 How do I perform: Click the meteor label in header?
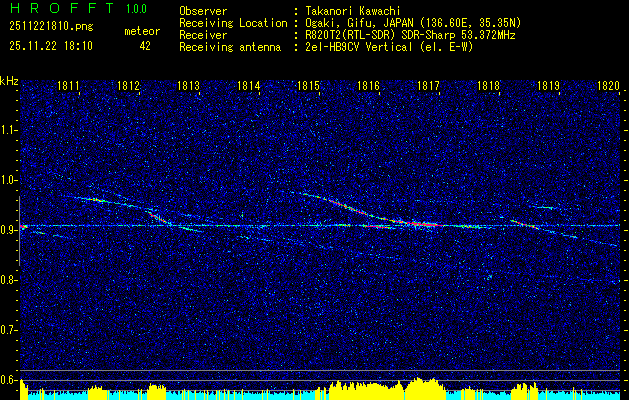coord(141,31)
